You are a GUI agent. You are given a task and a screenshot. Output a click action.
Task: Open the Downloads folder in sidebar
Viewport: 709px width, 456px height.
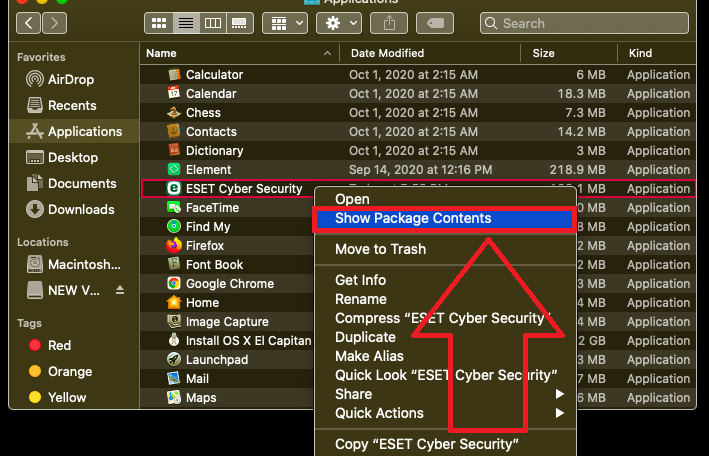tap(70, 209)
